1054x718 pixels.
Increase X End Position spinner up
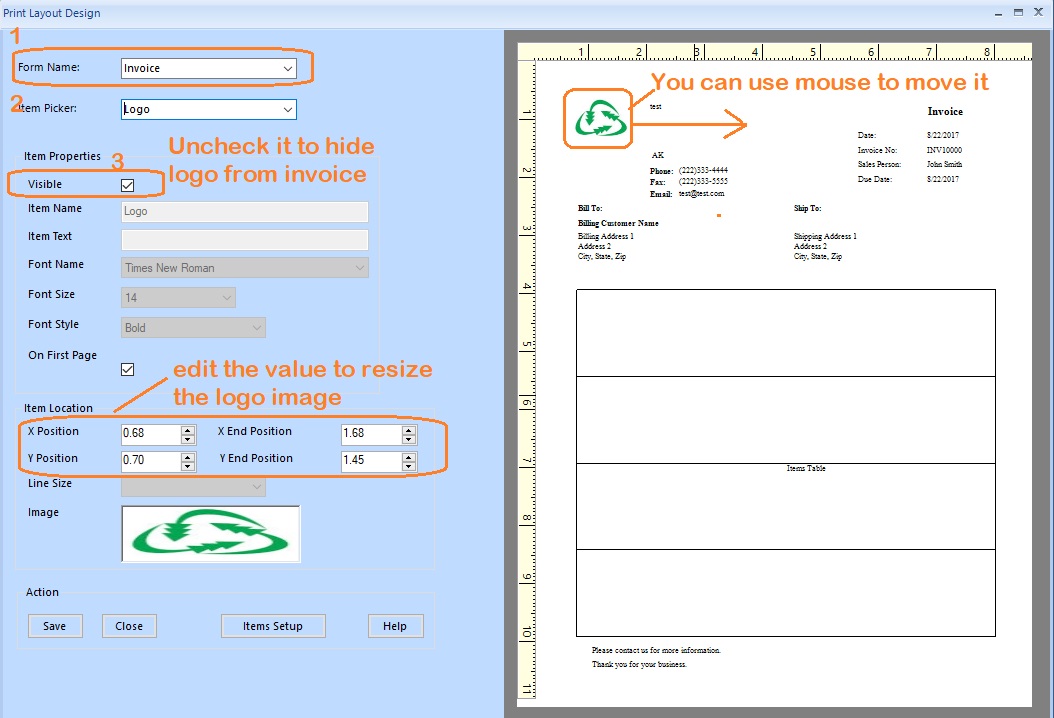[408, 430]
